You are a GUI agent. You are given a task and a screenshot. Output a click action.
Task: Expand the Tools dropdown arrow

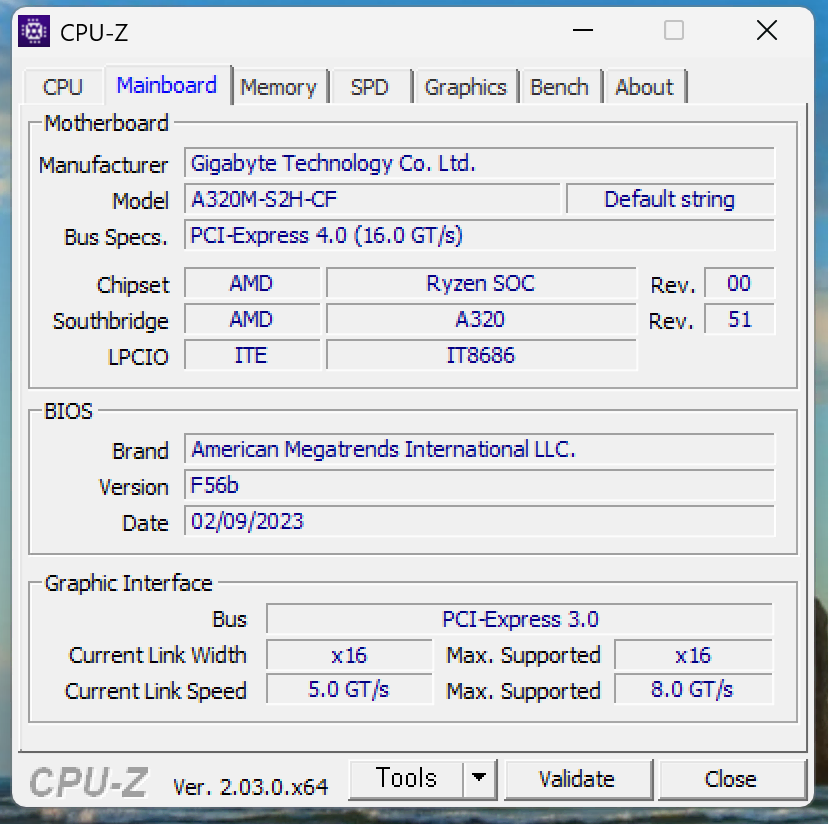480,779
